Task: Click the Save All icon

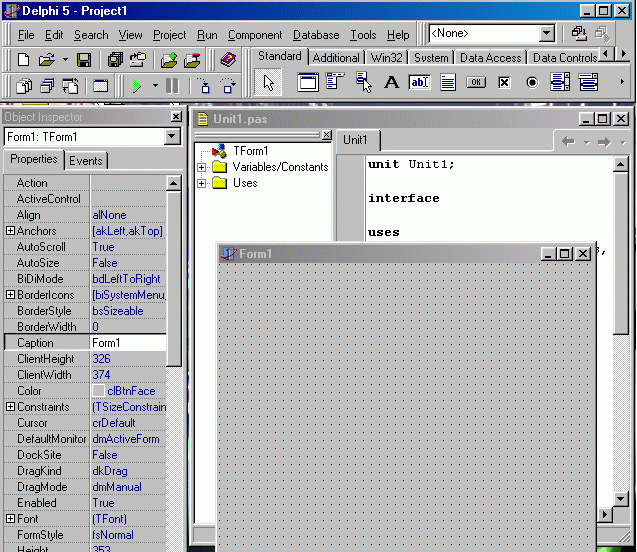Action: coord(115,60)
